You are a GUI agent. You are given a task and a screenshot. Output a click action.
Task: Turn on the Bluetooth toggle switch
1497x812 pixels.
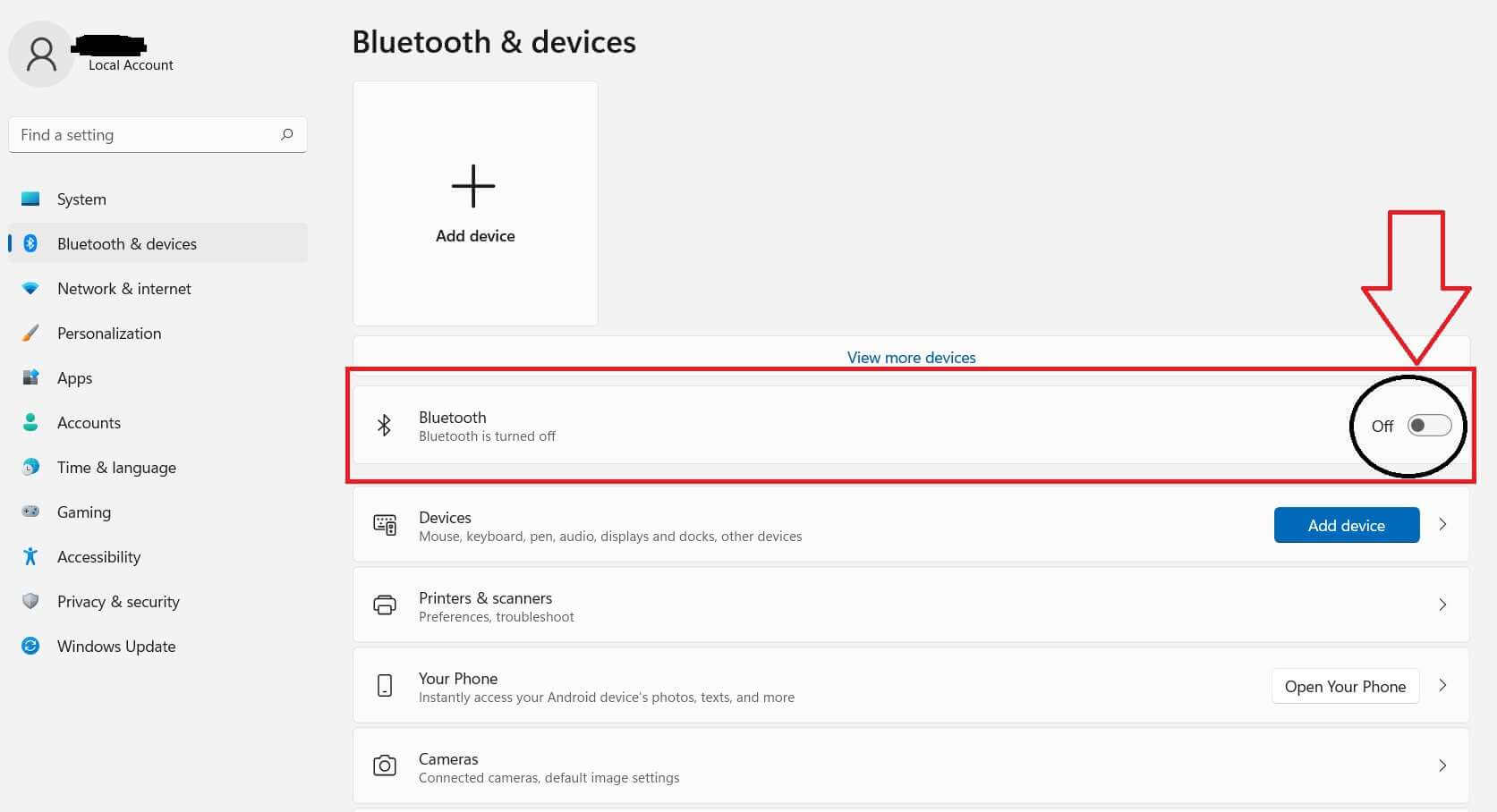click(1429, 426)
